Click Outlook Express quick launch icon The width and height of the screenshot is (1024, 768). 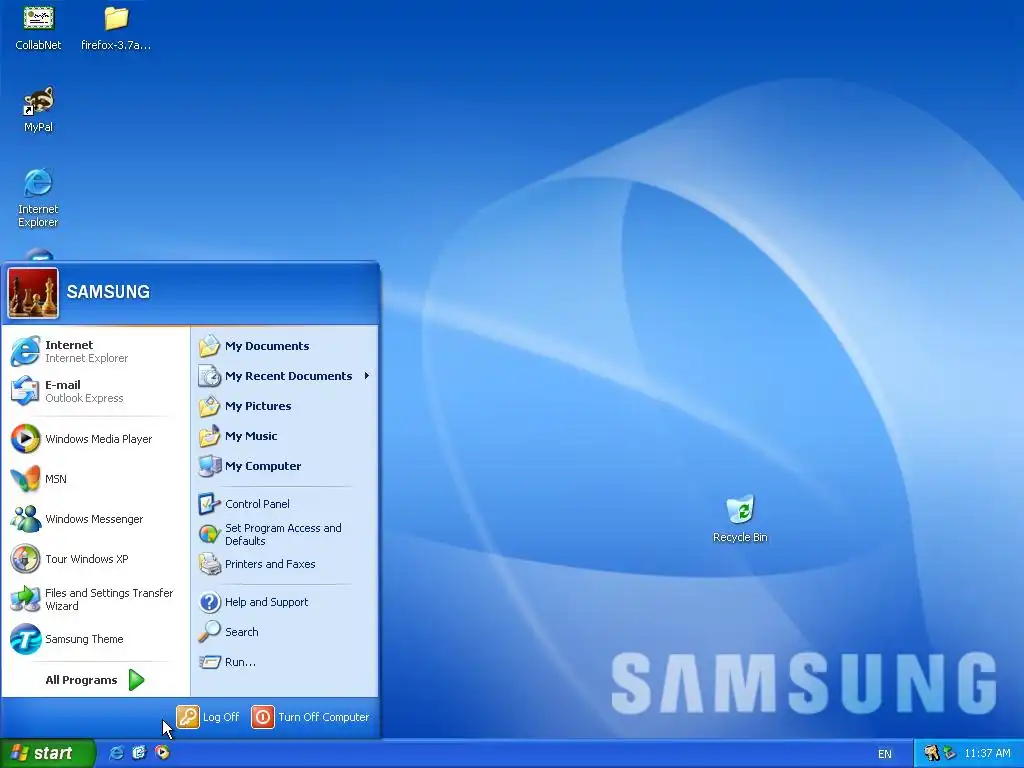139,753
